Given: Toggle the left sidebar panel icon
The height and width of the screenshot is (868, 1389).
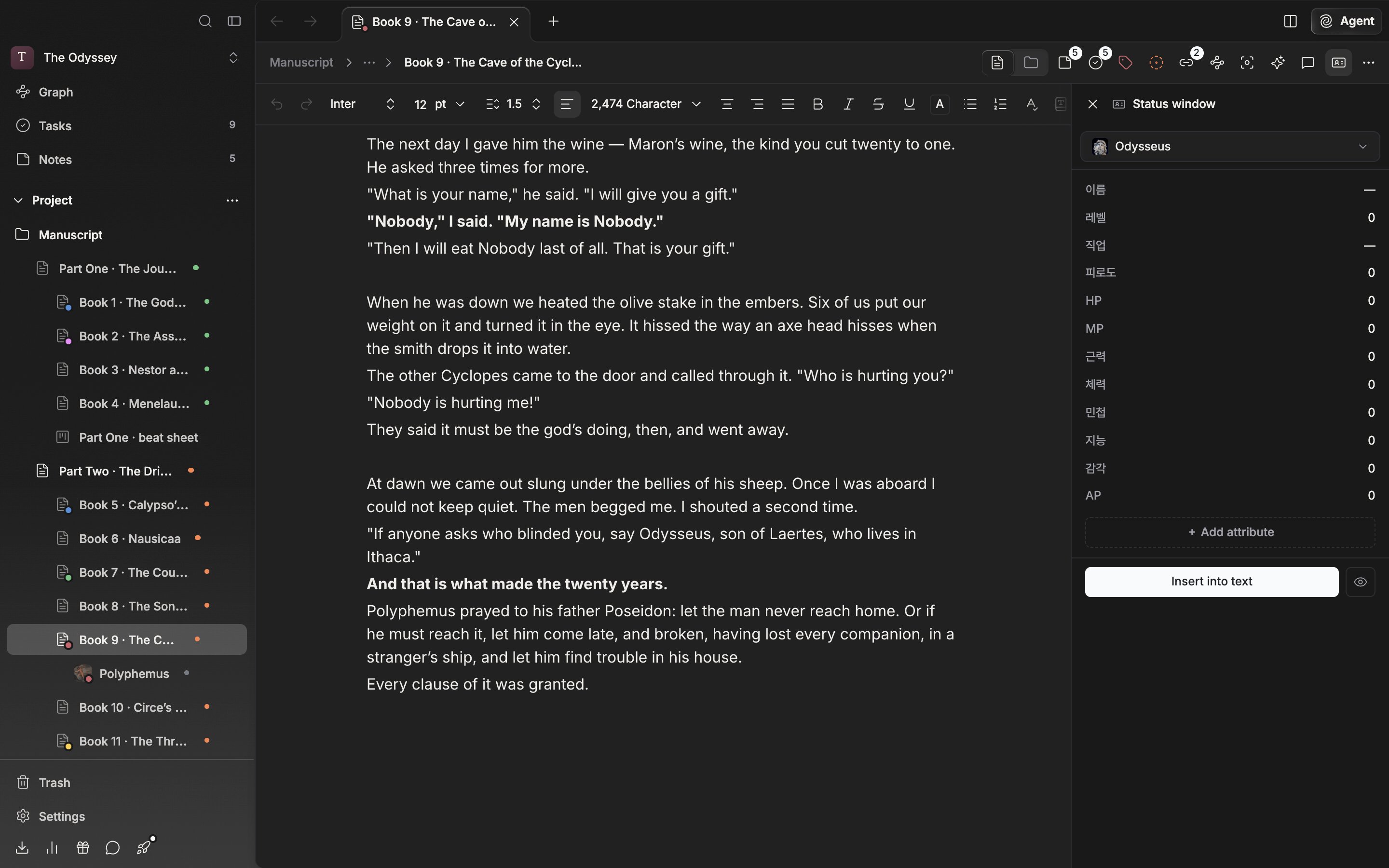Looking at the screenshot, I should (x=233, y=21).
